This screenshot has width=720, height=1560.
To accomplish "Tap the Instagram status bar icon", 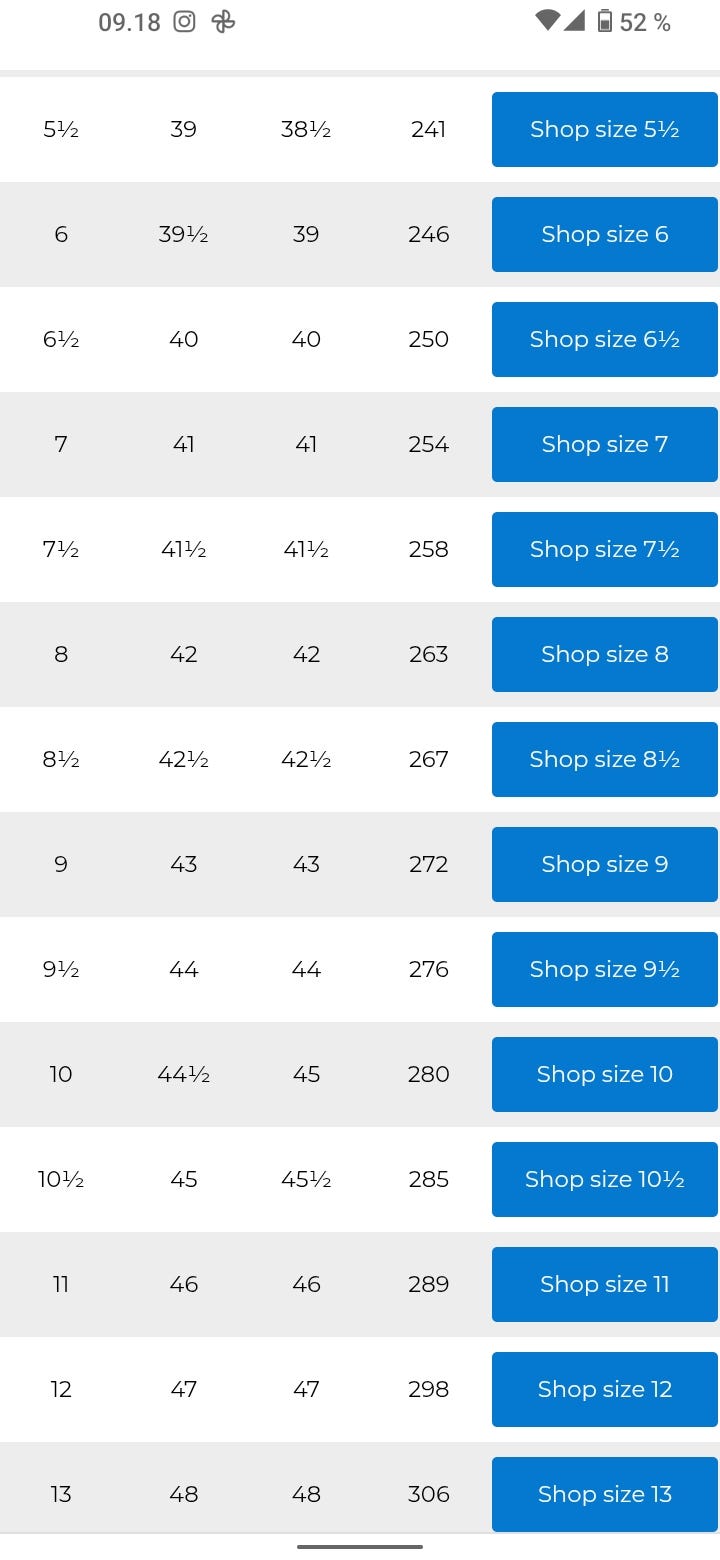I will pyautogui.click(x=185, y=22).
